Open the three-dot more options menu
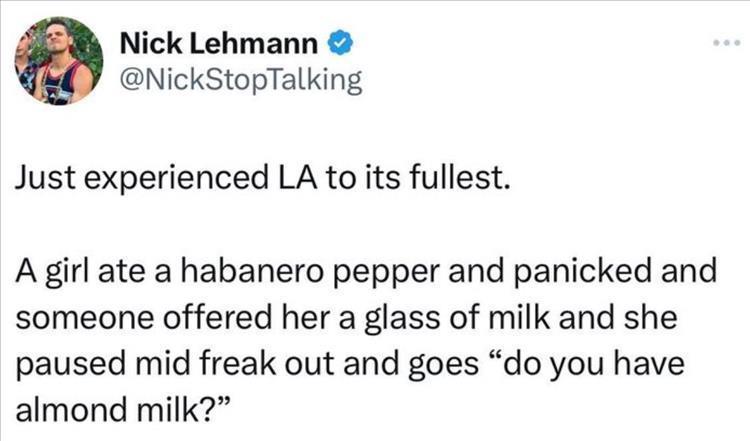750x441 pixels. pyautogui.click(x=721, y=46)
